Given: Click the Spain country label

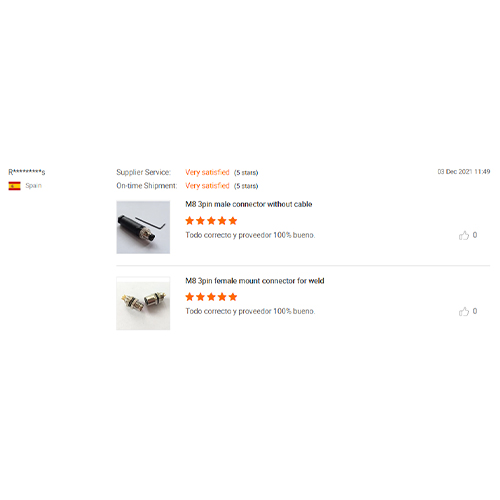Looking at the screenshot, I should tap(34, 186).
